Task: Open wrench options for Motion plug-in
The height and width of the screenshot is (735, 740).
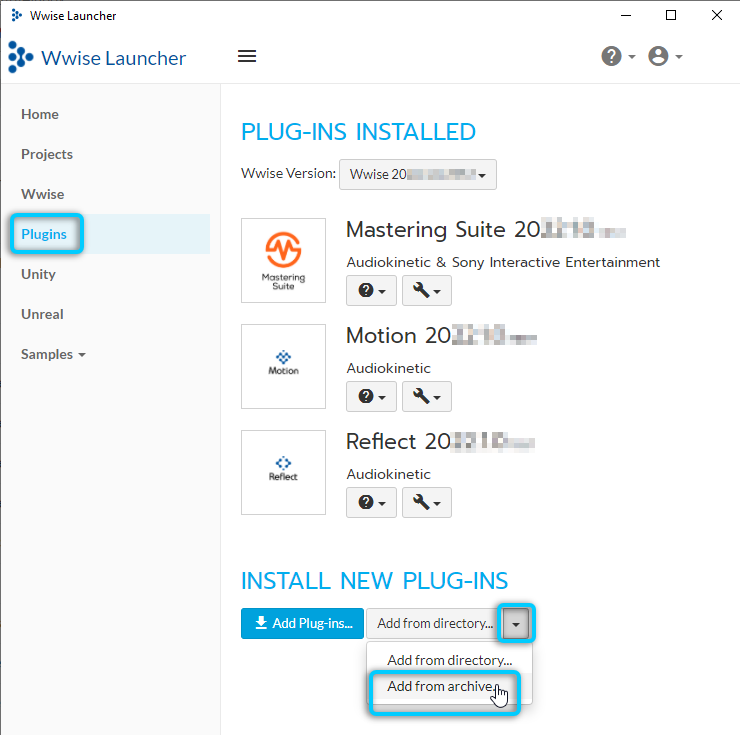Action: pos(427,396)
